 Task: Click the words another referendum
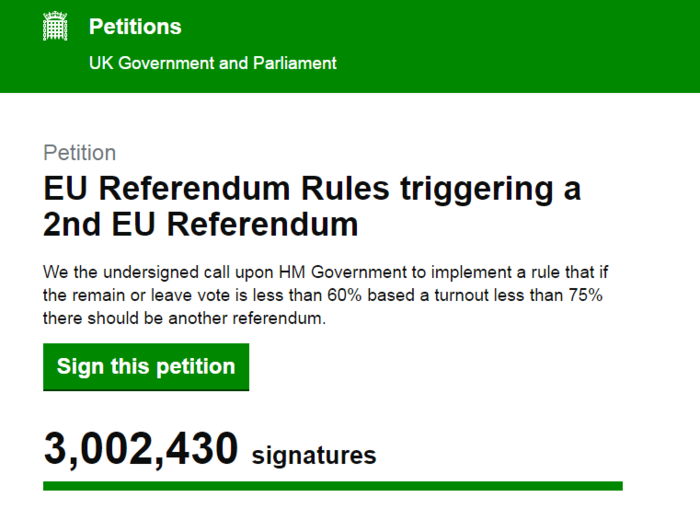[x=264, y=319]
